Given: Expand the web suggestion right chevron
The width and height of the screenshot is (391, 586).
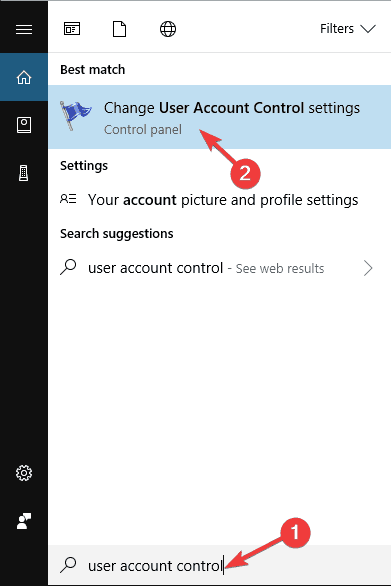Looking at the screenshot, I should coord(368,268).
